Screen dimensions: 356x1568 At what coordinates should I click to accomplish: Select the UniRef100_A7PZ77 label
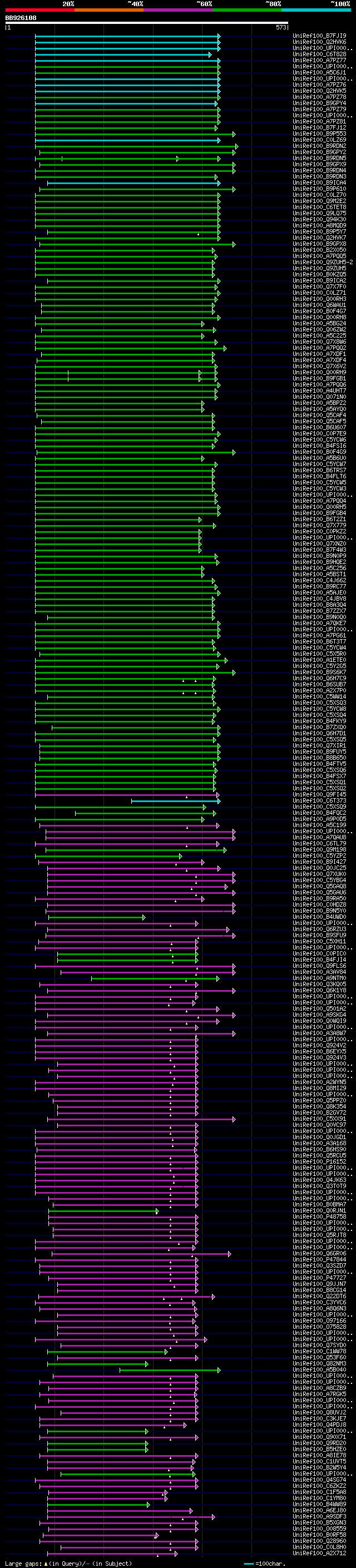pos(319,60)
